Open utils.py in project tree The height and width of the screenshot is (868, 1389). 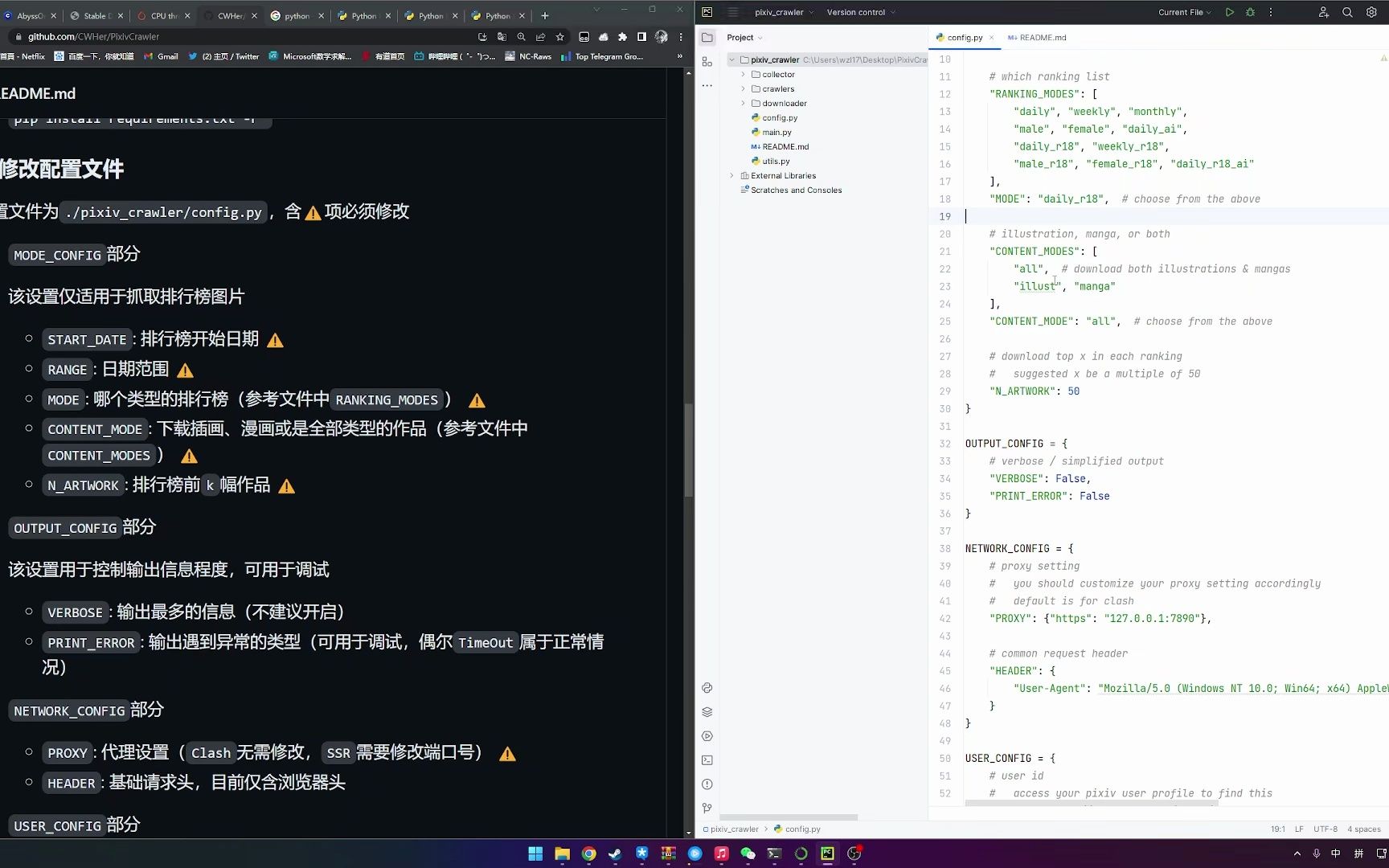pos(771,162)
